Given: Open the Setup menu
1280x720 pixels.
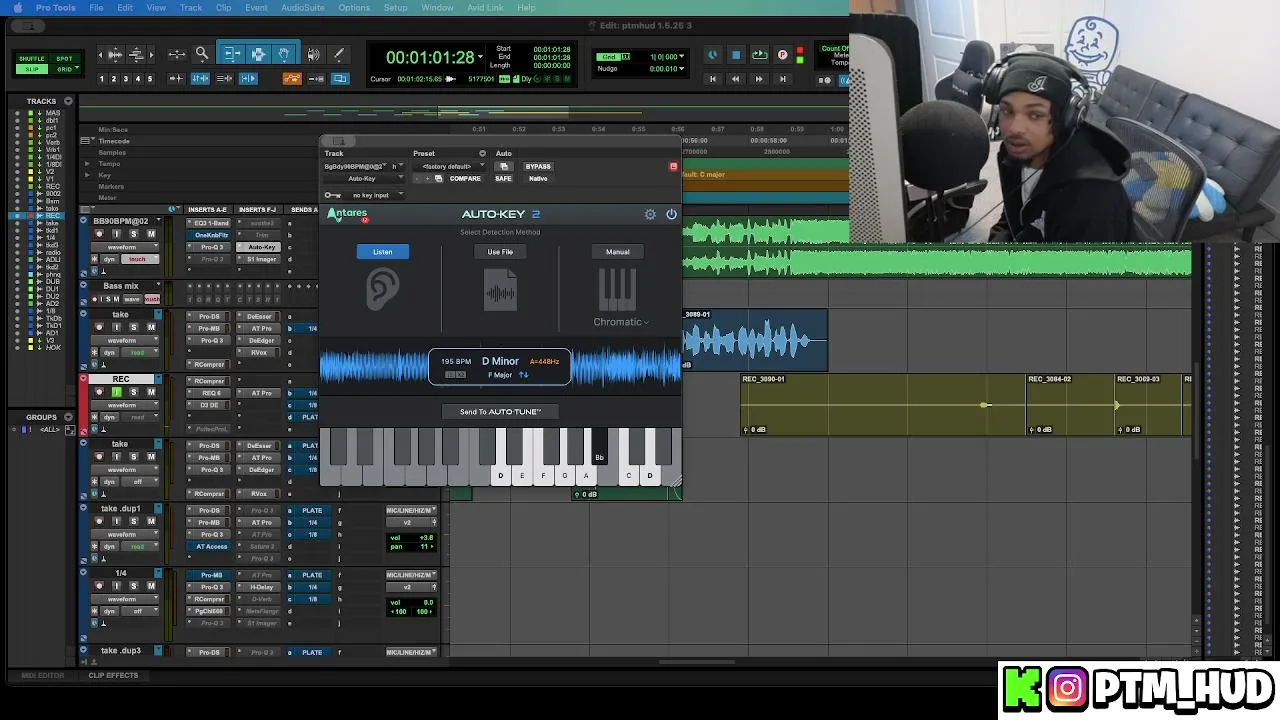Looking at the screenshot, I should click(395, 7).
